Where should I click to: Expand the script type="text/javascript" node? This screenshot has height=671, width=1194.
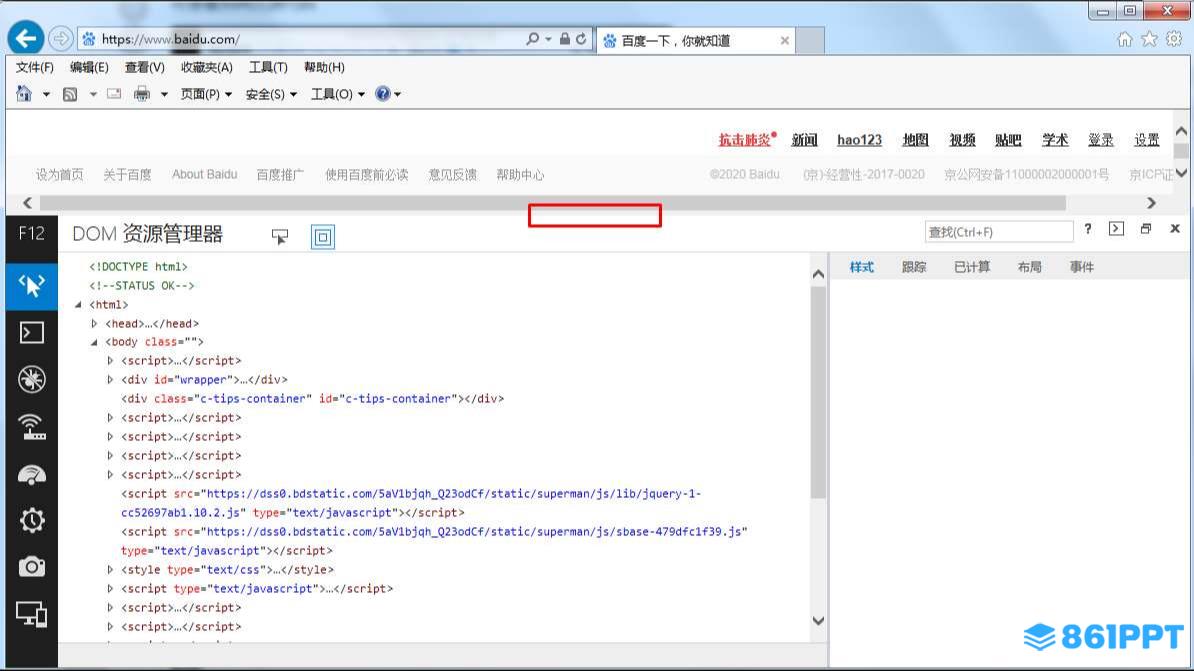110,588
